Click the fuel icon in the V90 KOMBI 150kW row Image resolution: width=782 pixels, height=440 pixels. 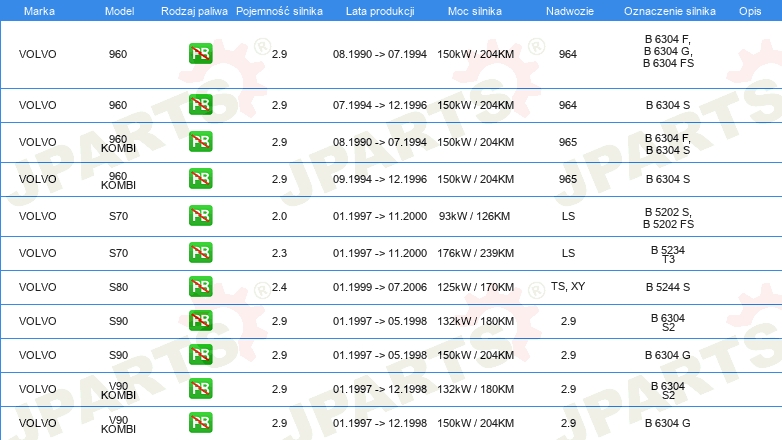point(200,423)
